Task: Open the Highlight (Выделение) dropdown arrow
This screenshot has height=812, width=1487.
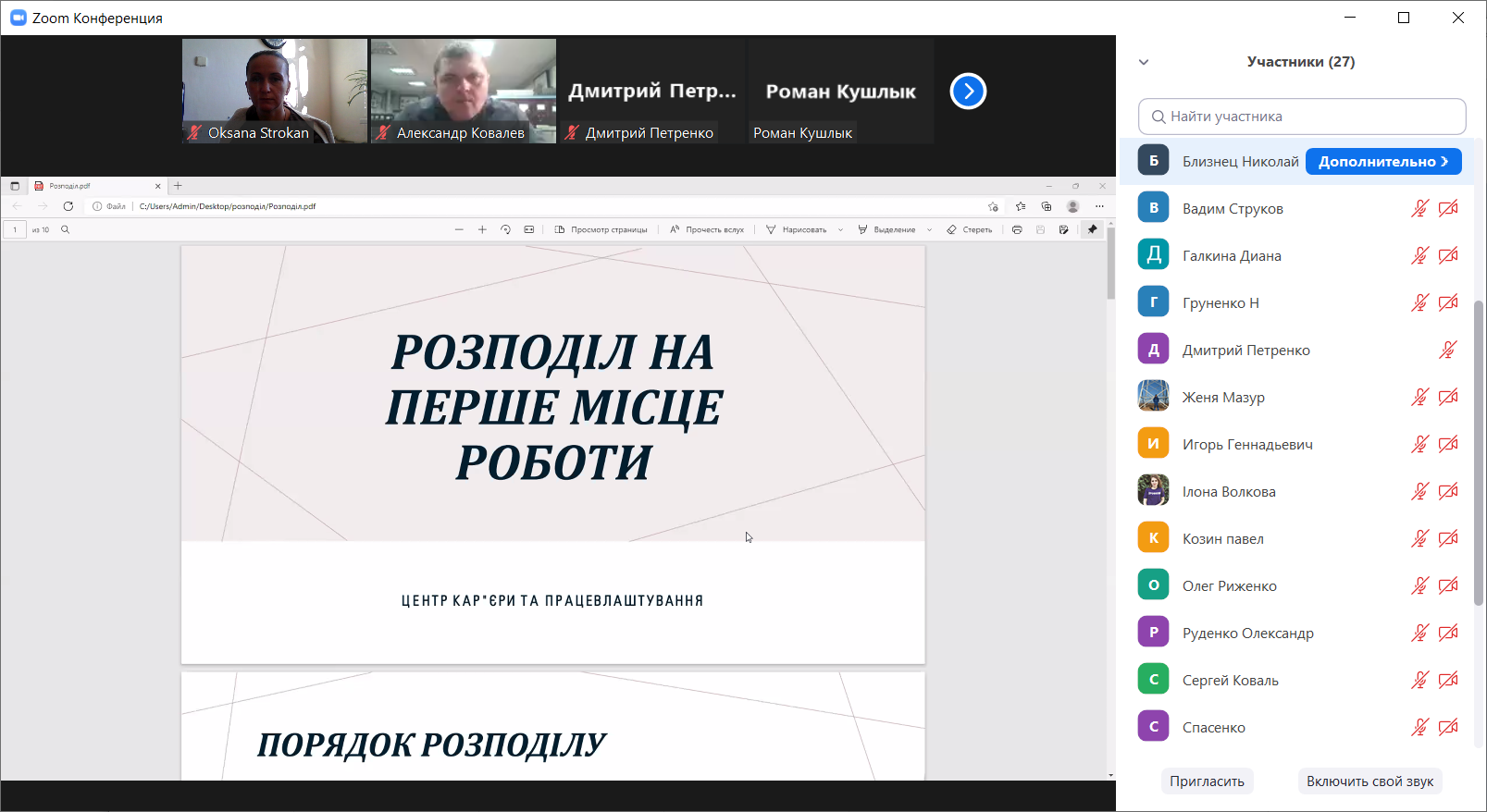Action: pyautogui.click(x=929, y=230)
